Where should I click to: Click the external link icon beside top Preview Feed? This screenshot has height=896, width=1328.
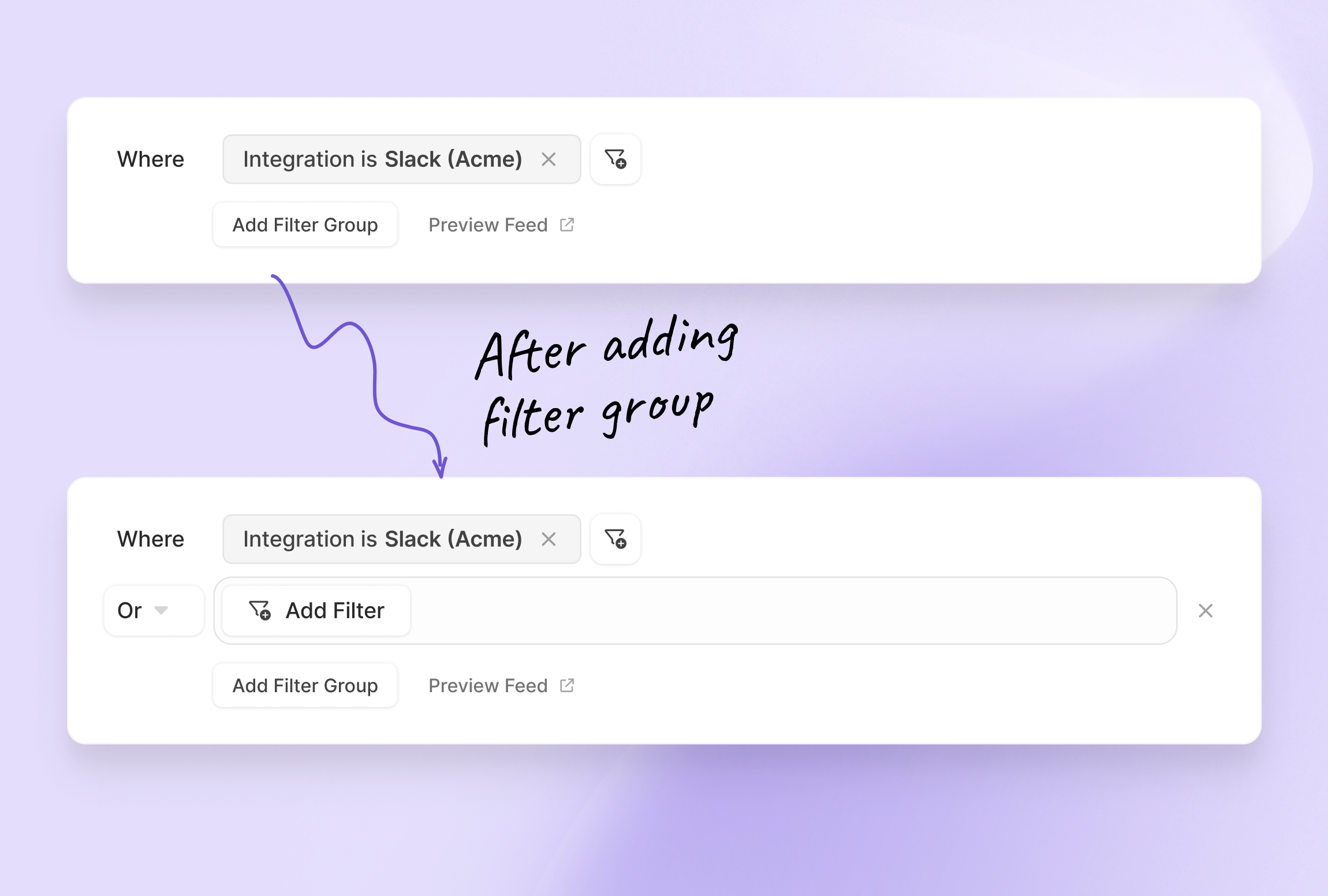click(567, 225)
